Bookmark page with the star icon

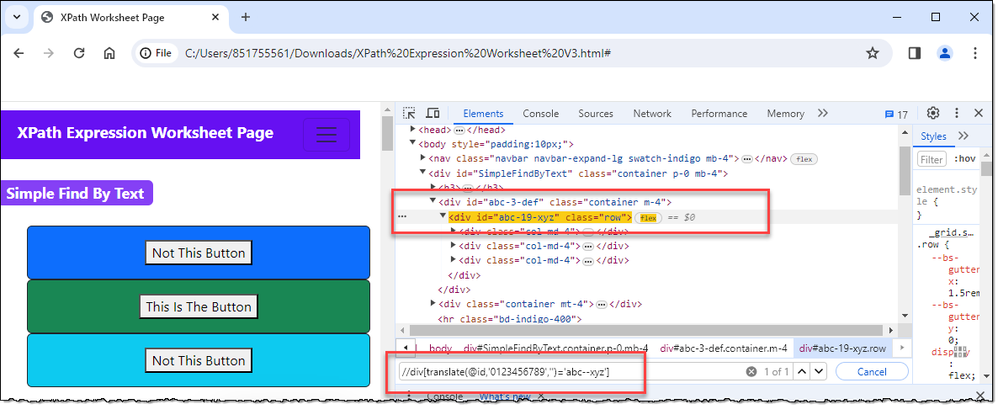pos(872,53)
